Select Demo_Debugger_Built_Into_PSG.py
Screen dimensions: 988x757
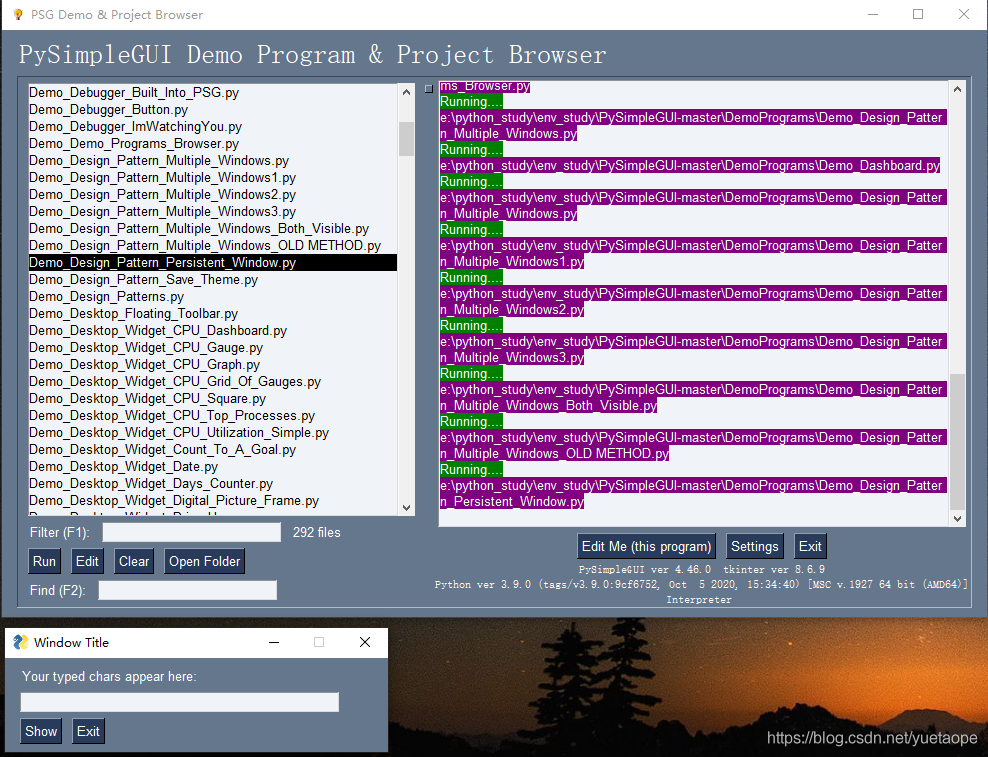(x=213, y=93)
